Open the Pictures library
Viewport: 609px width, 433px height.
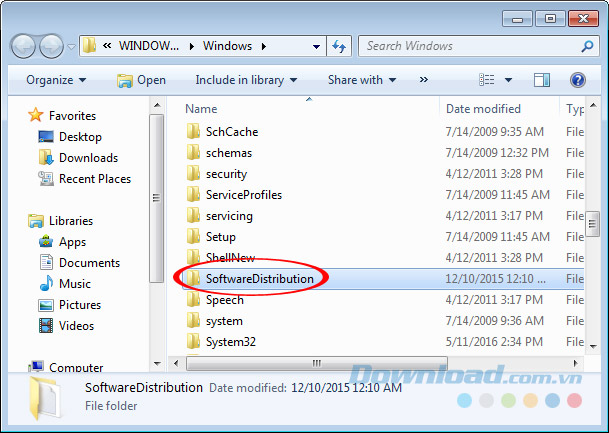coord(80,304)
